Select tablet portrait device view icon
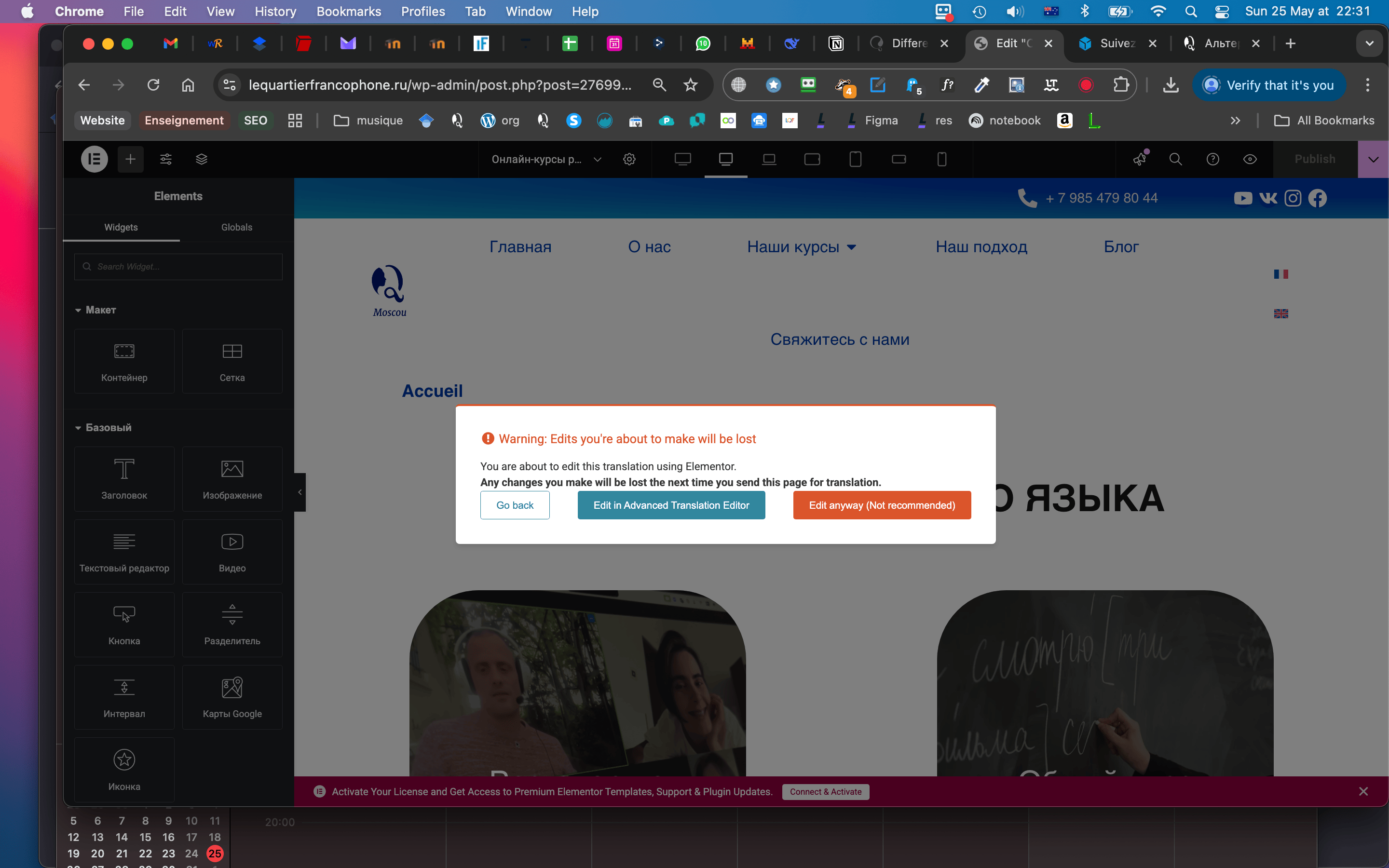Screen dimensions: 1389x868 pyautogui.click(x=855, y=159)
